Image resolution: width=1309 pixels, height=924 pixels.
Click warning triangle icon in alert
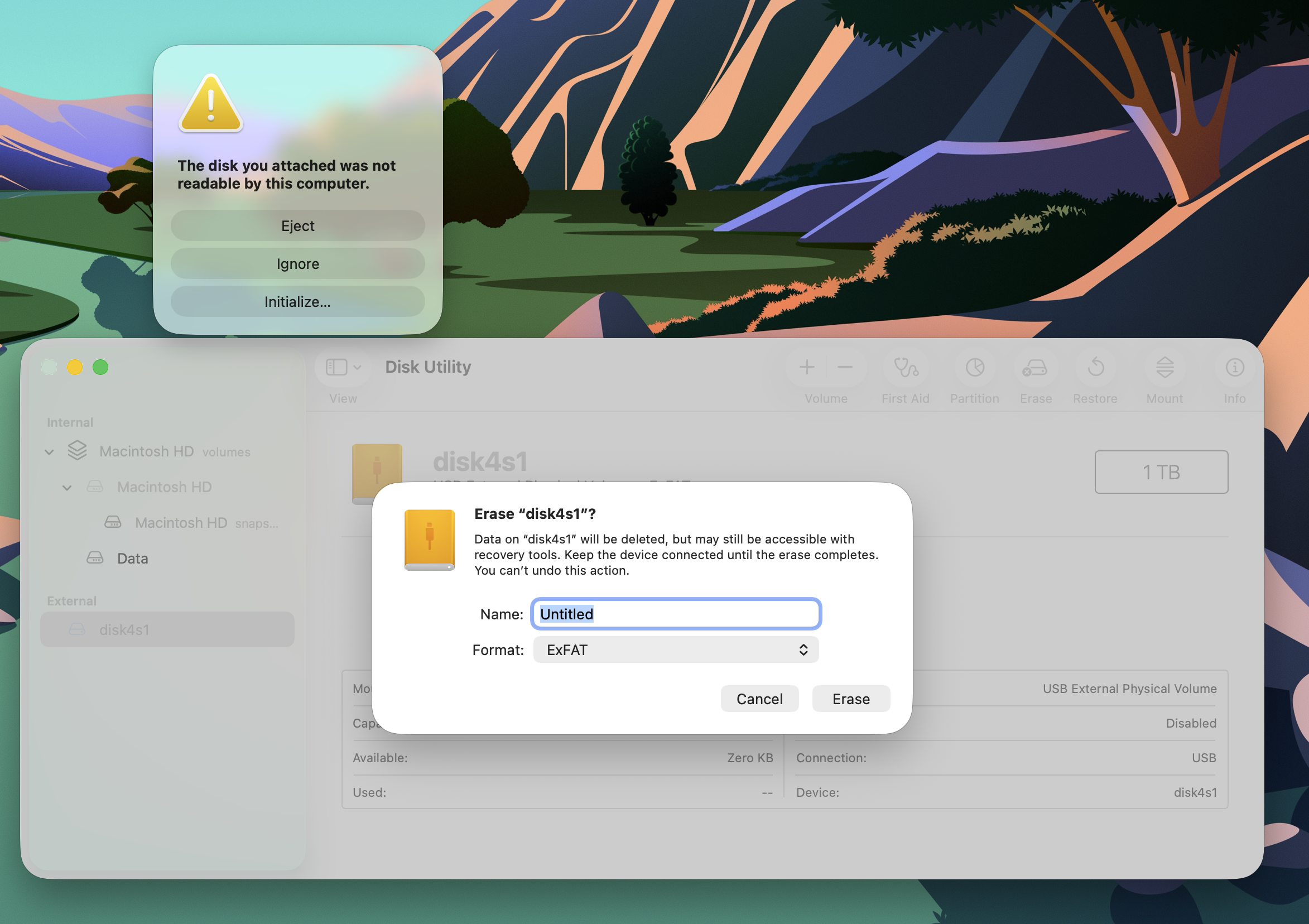click(x=211, y=104)
